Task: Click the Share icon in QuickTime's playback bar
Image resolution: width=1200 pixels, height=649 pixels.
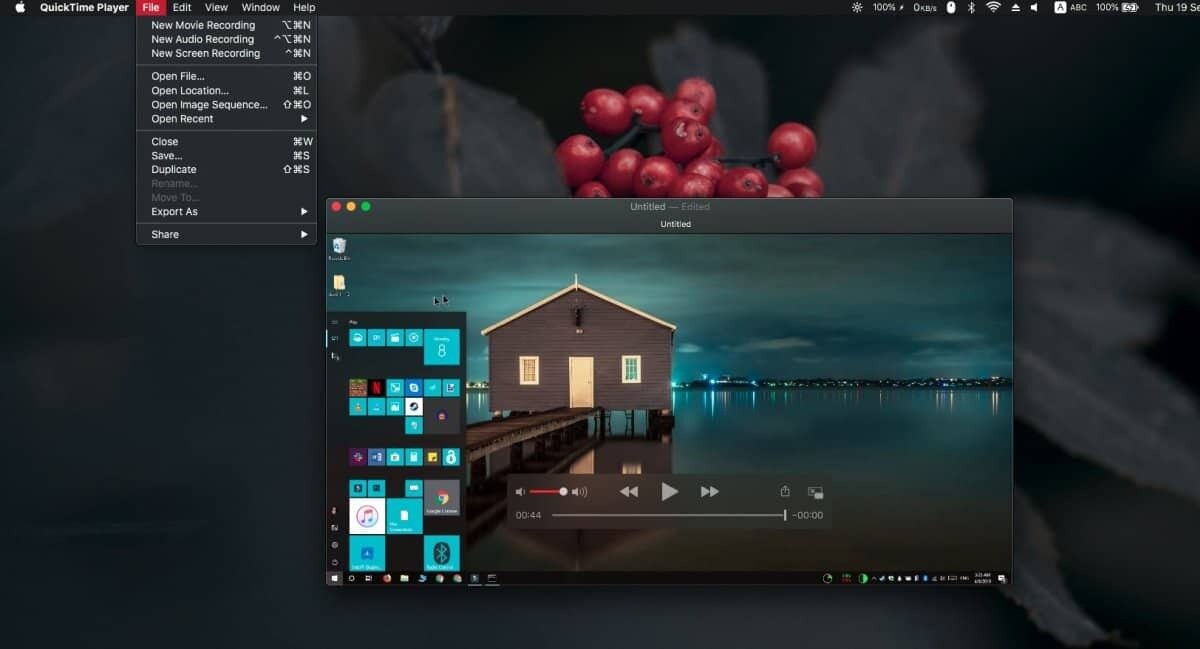Action: click(x=785, y=491)
